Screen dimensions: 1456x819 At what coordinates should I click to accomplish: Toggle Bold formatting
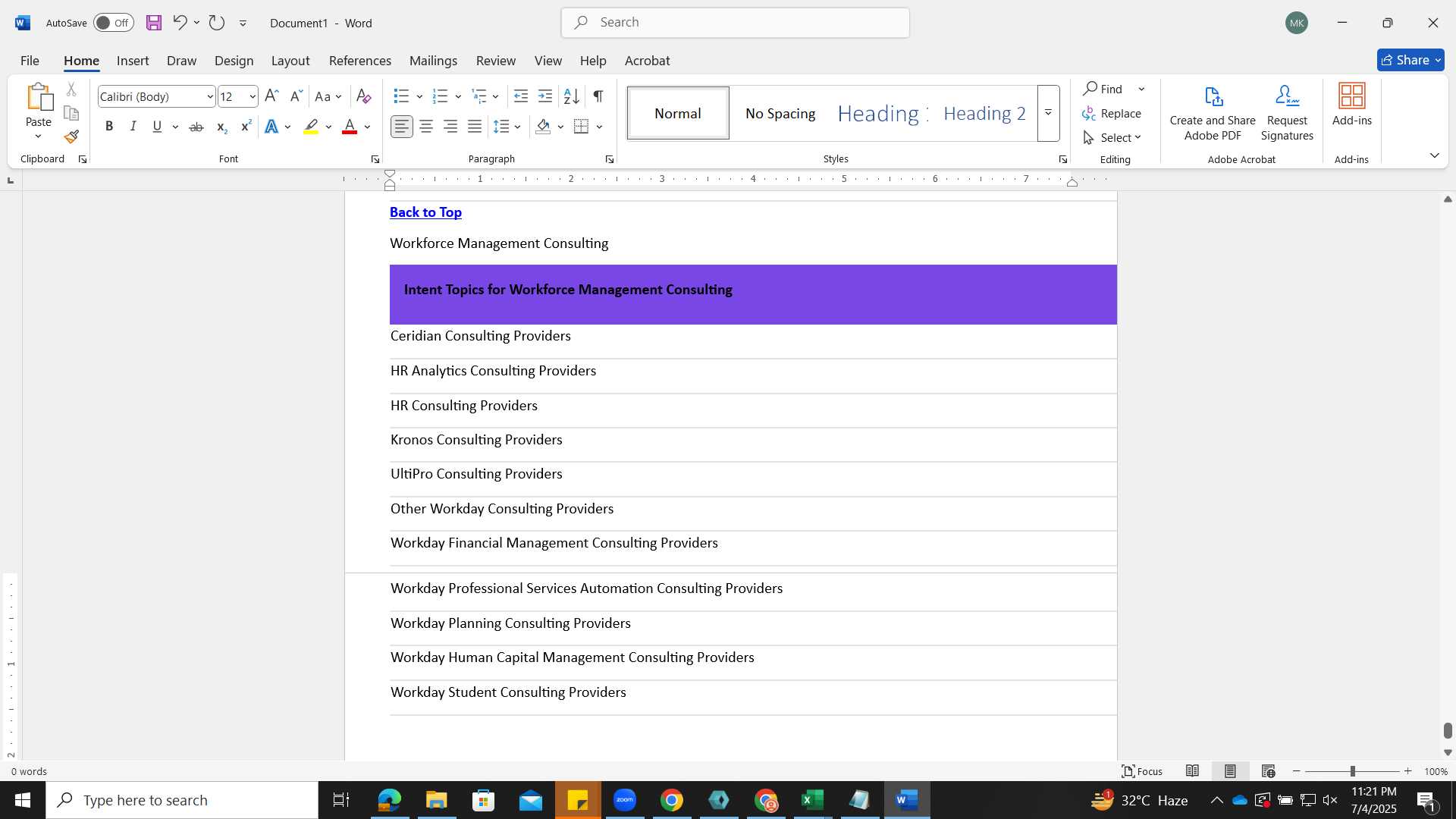109,127
